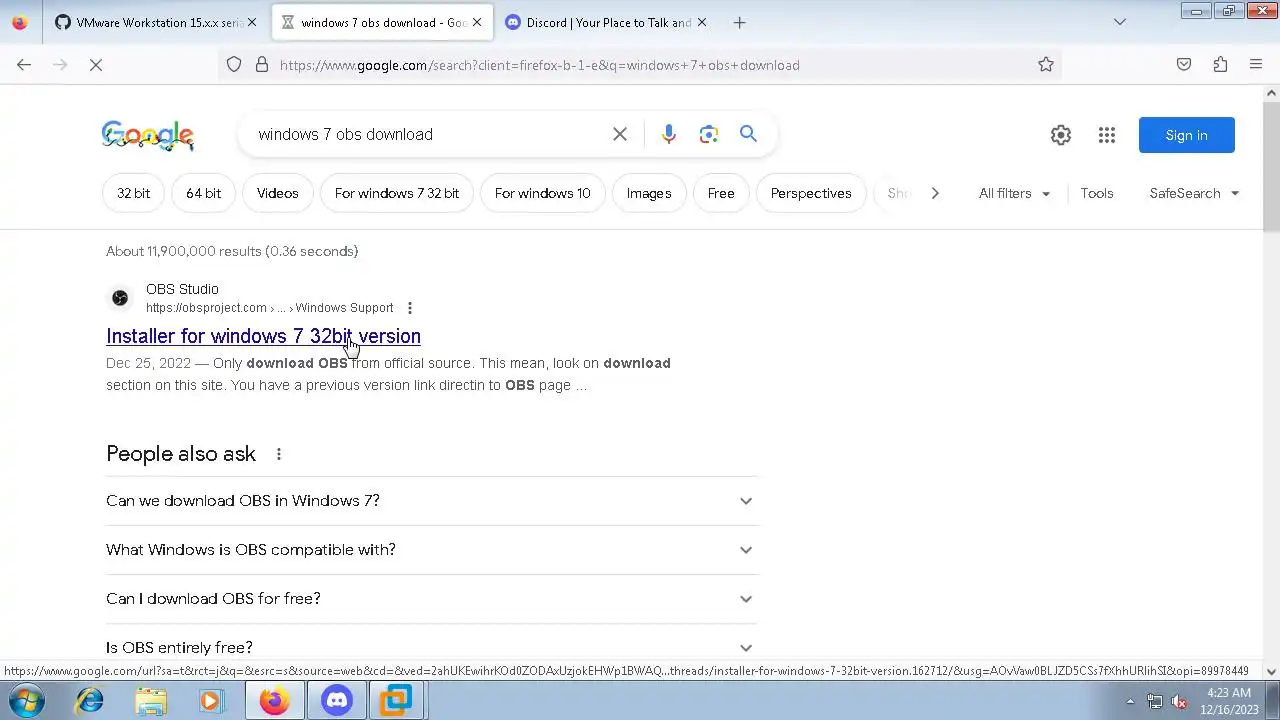The width and height of the screenshot is (1280, 720).
Task: Open the Google apps grid
Action: tap(1107, 135)
